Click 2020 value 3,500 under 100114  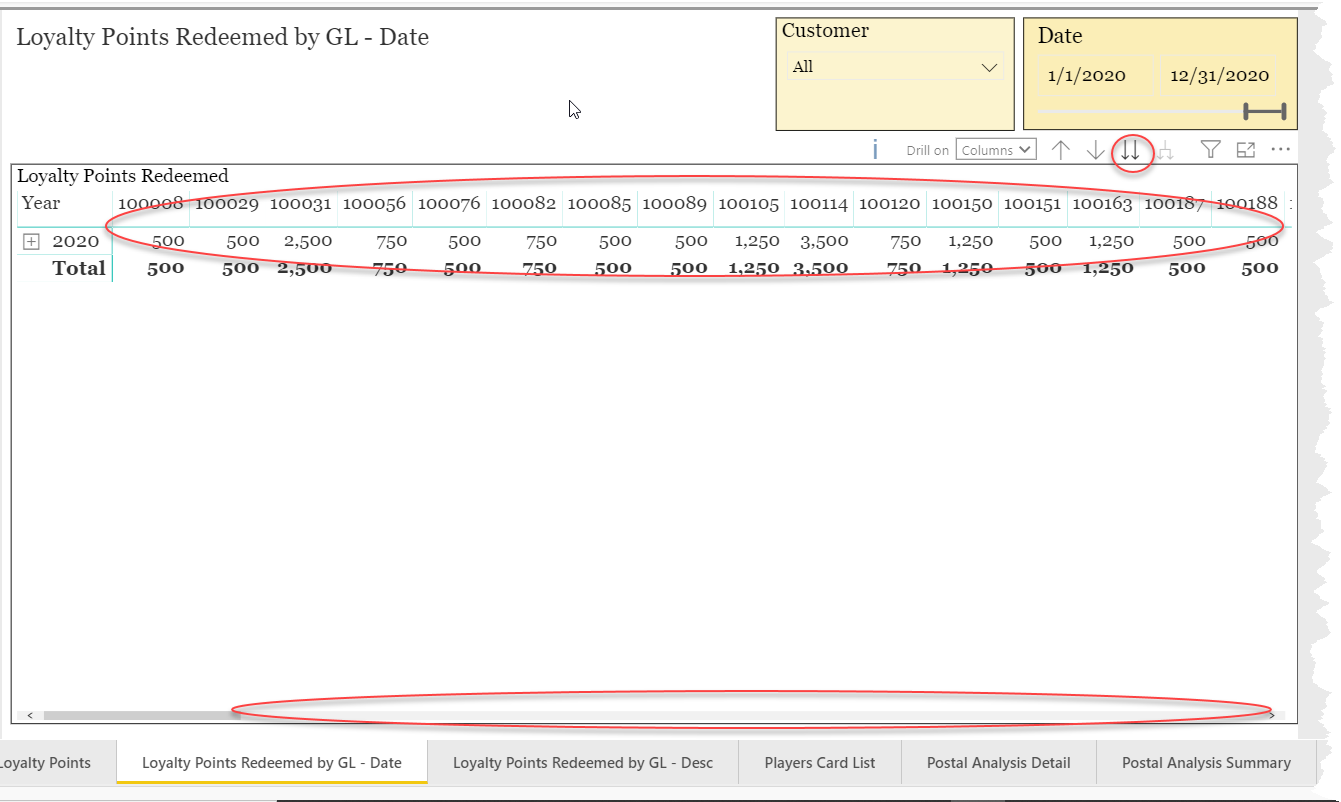click(x=824, y=241)
